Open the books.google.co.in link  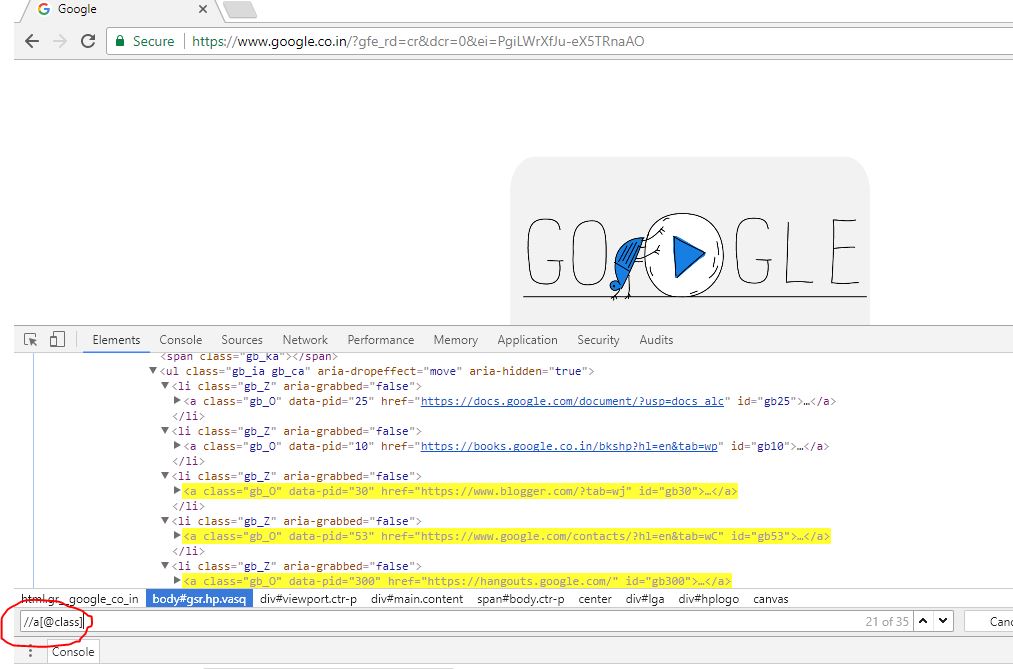coord(569,446)
